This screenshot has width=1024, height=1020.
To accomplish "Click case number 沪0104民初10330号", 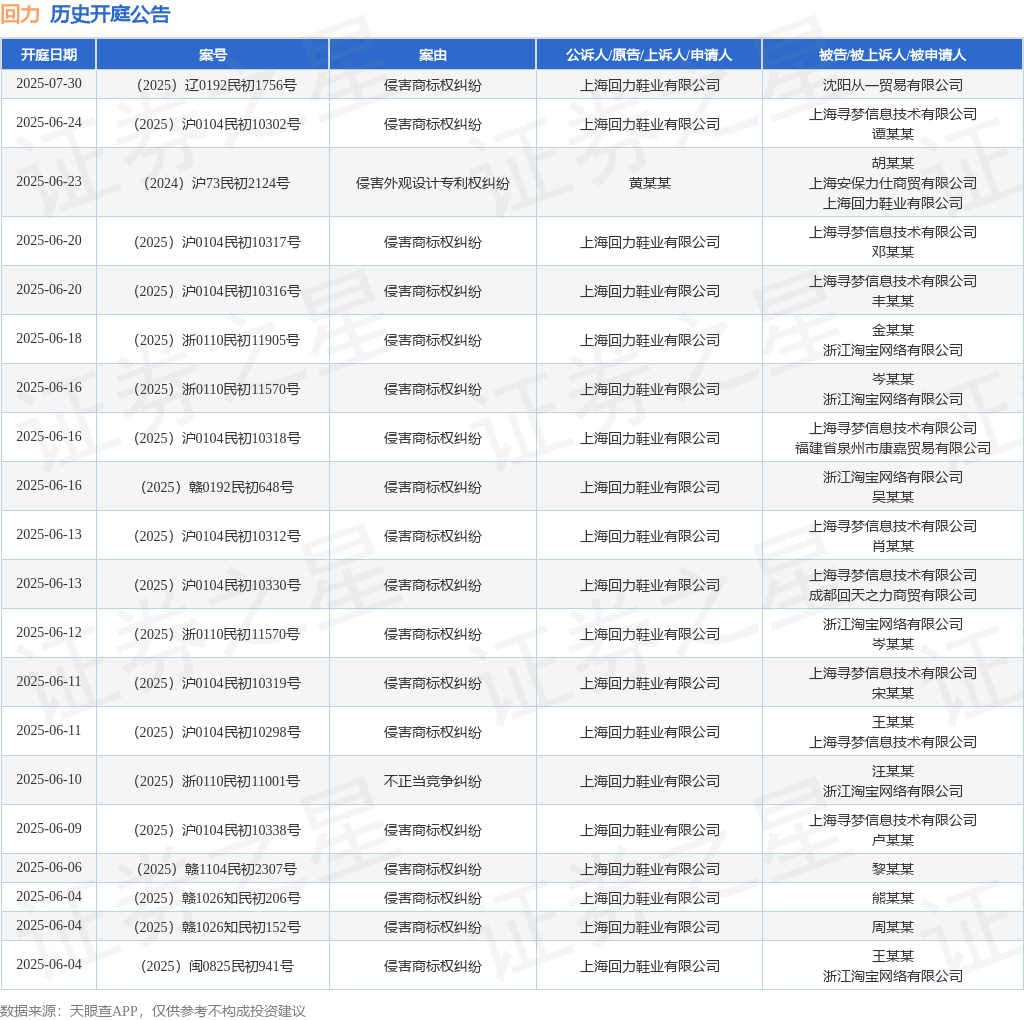I will [x=217, y=584].
